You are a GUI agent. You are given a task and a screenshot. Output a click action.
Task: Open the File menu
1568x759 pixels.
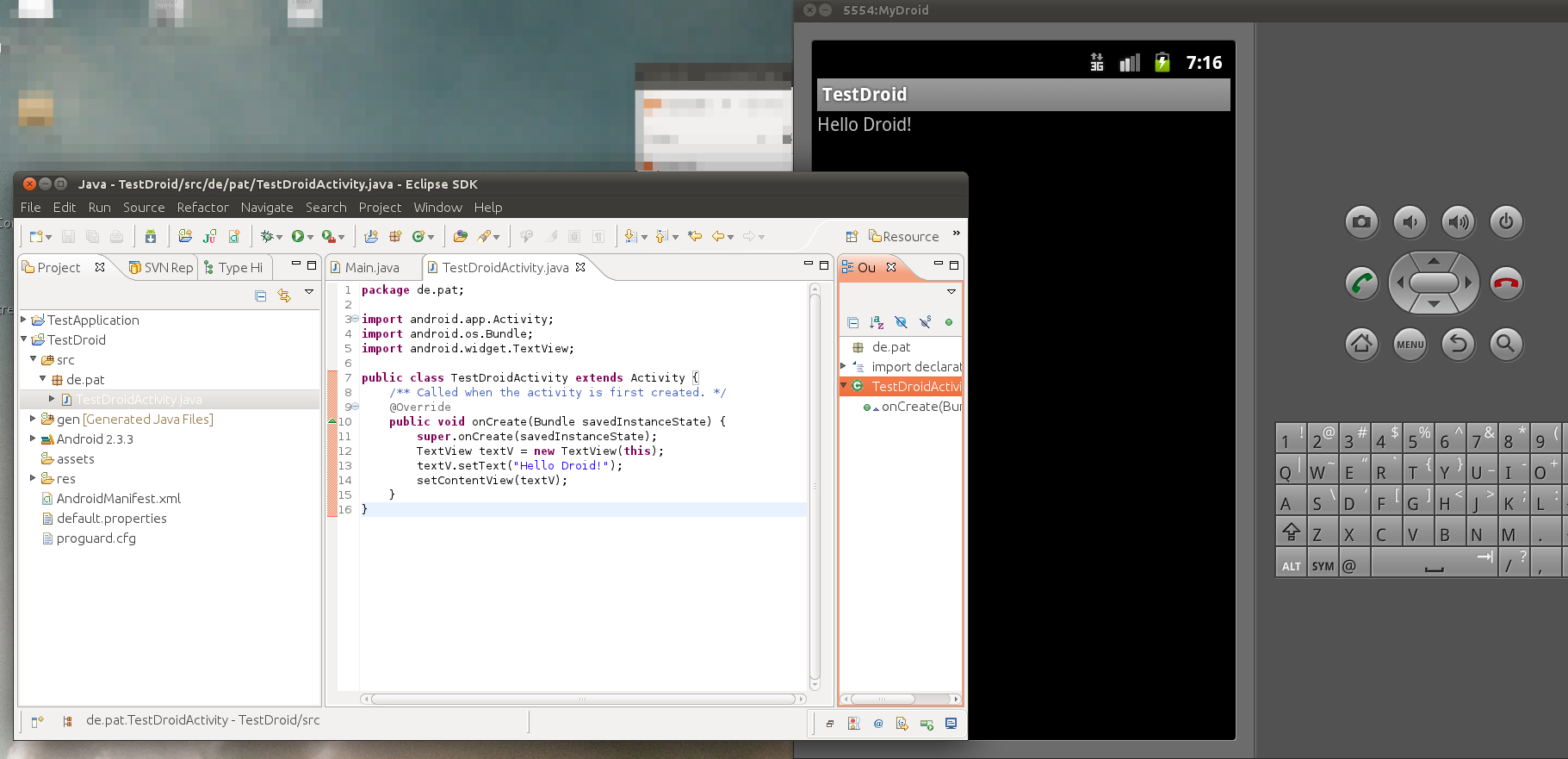pos(31,208)
